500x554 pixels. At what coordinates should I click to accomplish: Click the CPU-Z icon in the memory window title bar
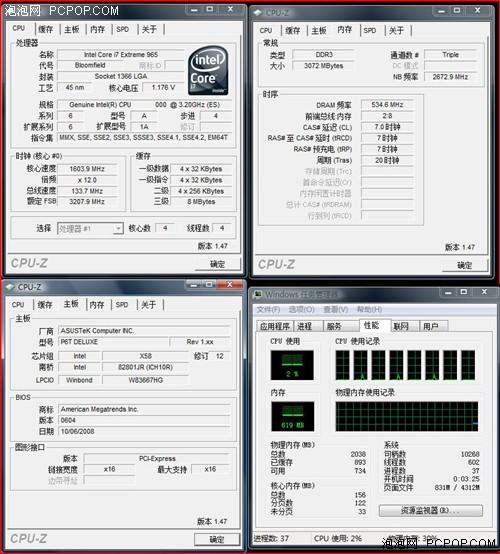pos(258,13)
